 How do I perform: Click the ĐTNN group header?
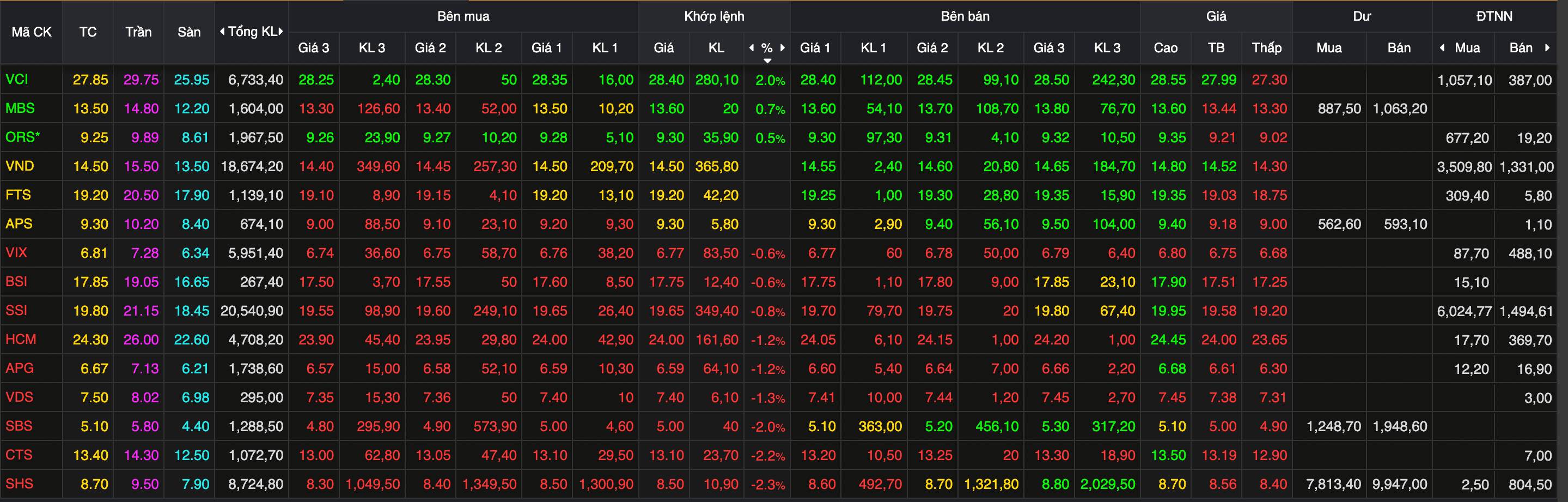[1494, 16]
